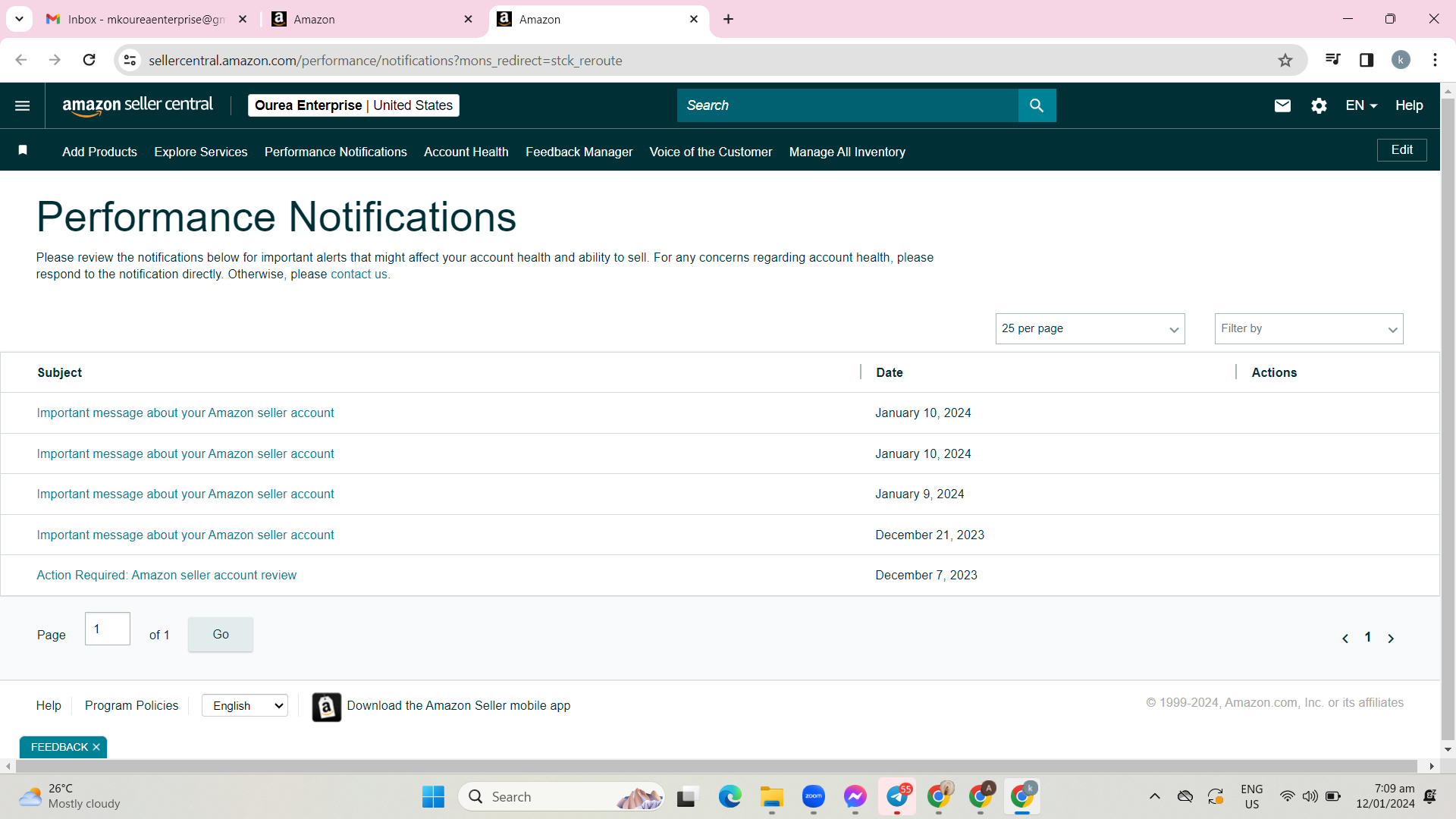Viewport: 1456px width, 819px height.
Task: Open Manage All Inventory menu item
Action: click(x=847, y=152)
